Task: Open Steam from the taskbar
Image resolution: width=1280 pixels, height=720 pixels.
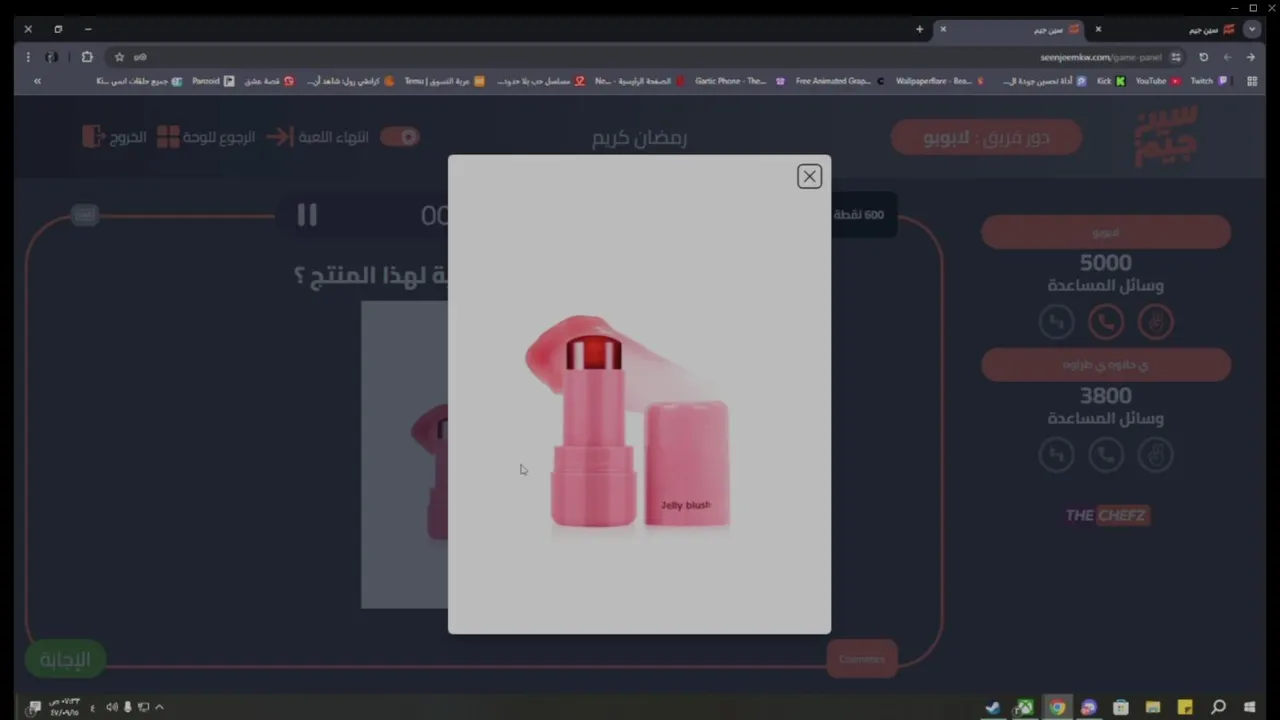Action: coord(992,707)
